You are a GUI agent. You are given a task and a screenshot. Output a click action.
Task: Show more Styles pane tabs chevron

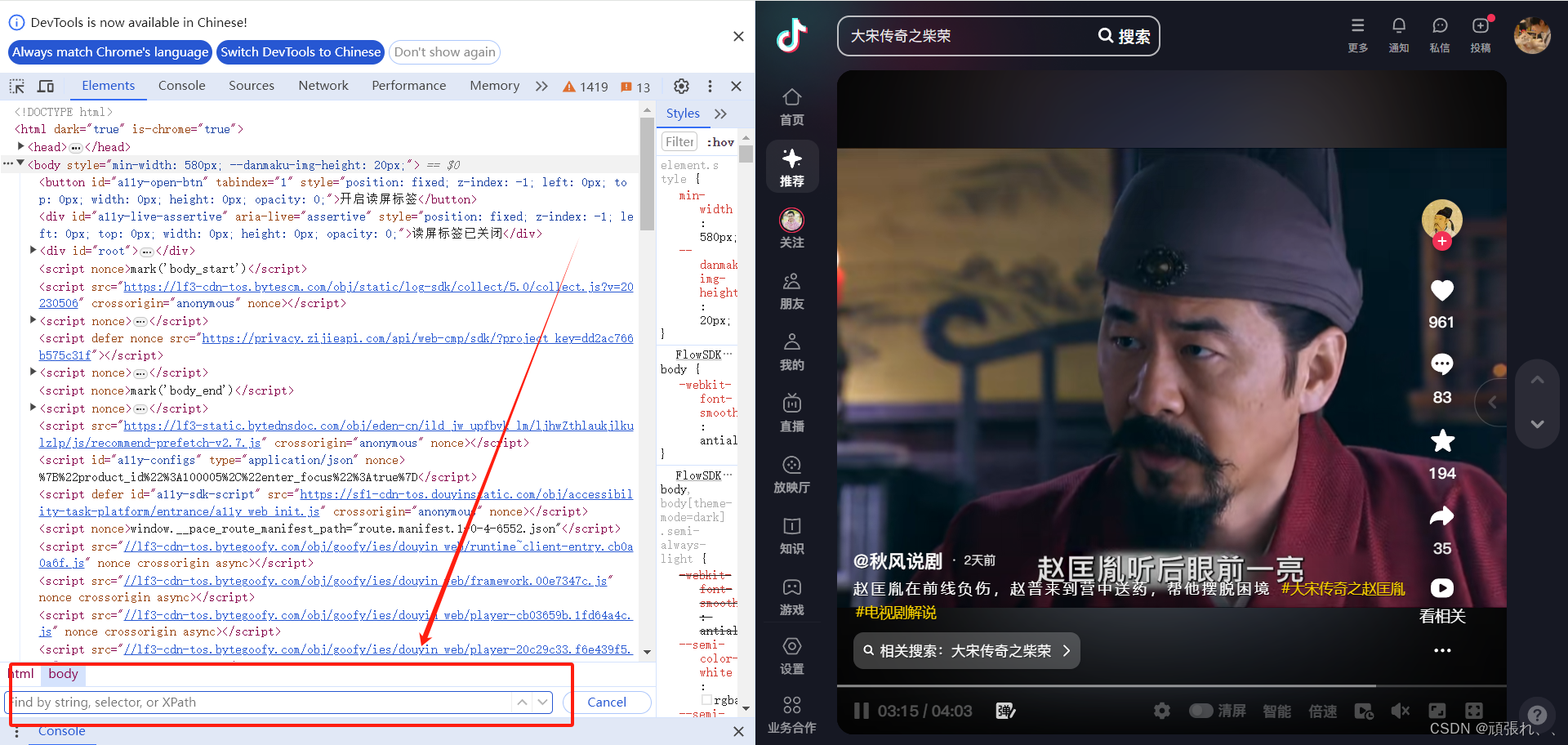coord(720,114)
